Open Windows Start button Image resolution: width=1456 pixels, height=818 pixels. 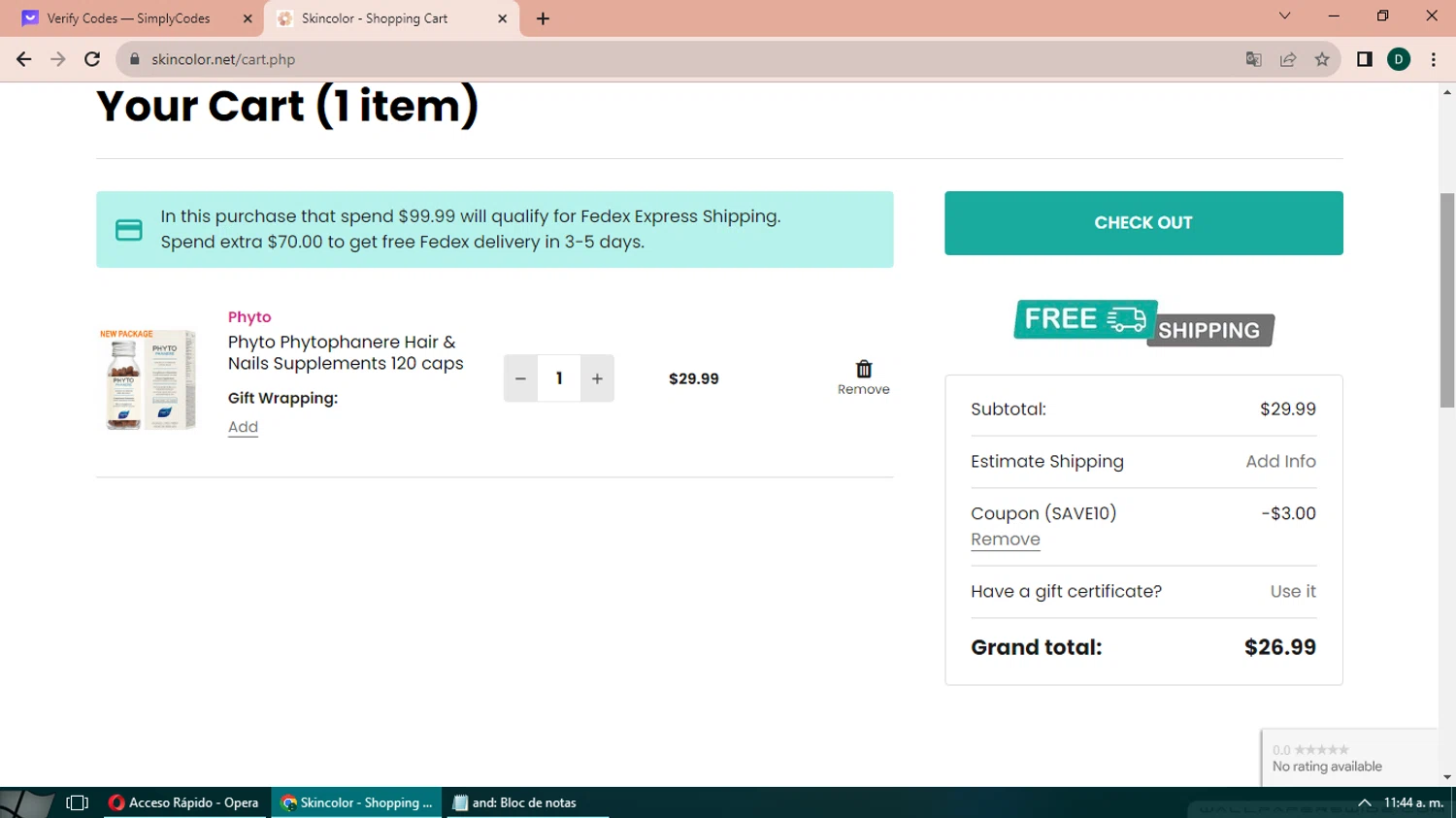(26, 802)
